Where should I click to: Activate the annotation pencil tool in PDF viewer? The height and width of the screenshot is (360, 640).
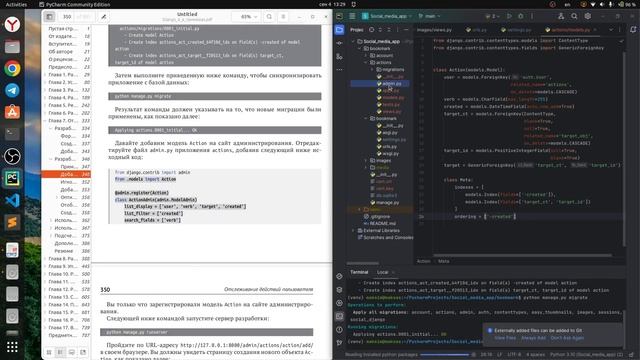tap(104, 17)
